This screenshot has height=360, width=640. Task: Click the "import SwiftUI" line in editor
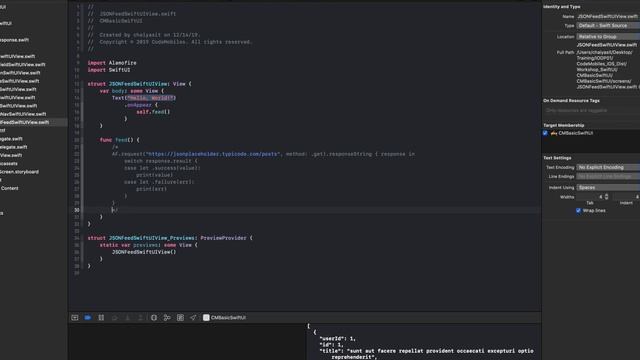coord(109,70)
